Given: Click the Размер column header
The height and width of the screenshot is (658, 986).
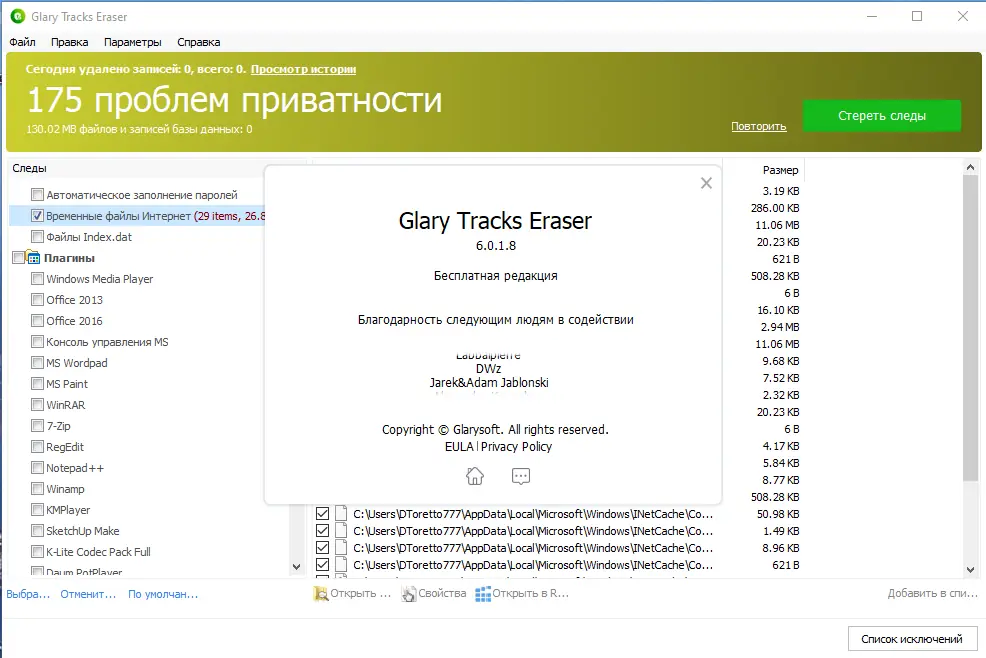Looking at the screenshot, I should [x=780, y=170].
